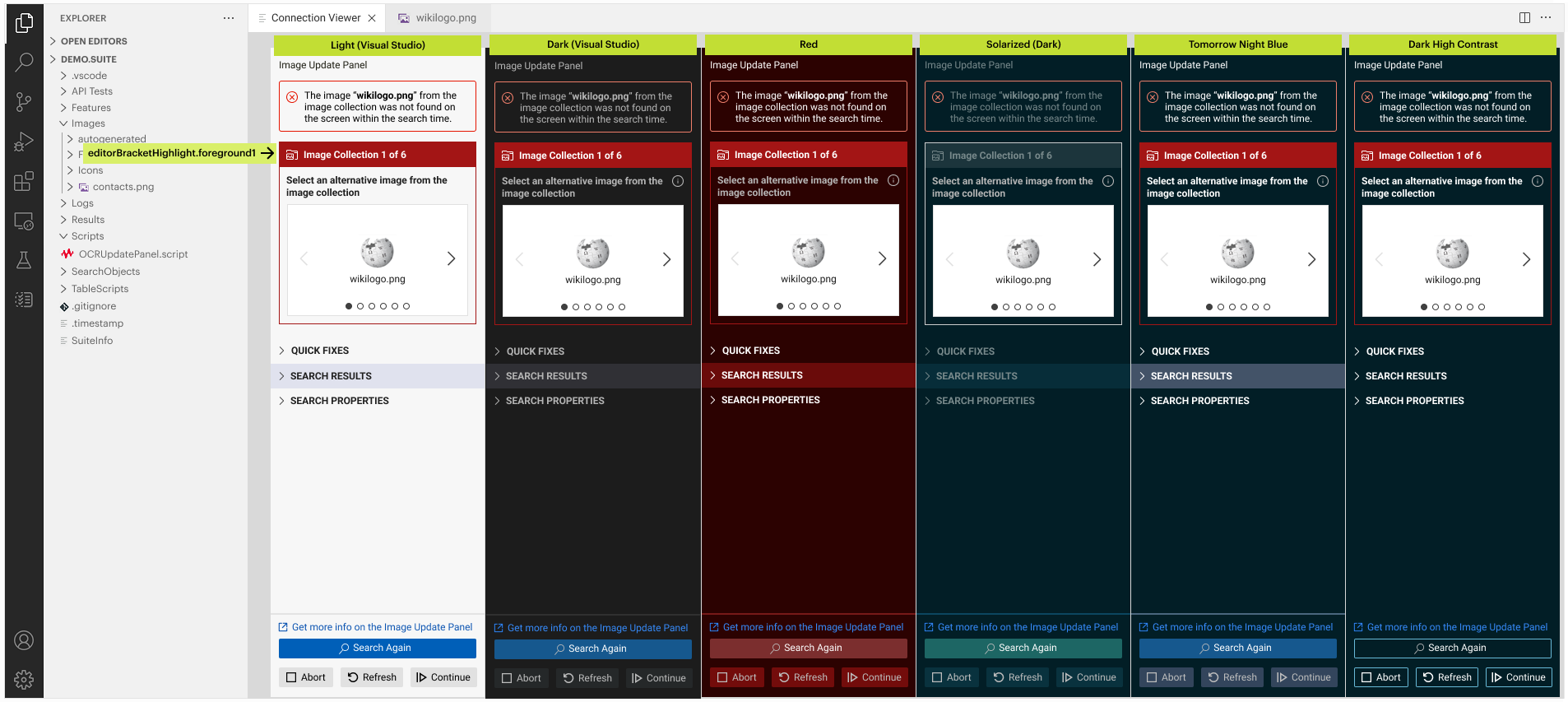
Task: Open the Explorer activity bar icon
Action: click(x=24, y=23)
